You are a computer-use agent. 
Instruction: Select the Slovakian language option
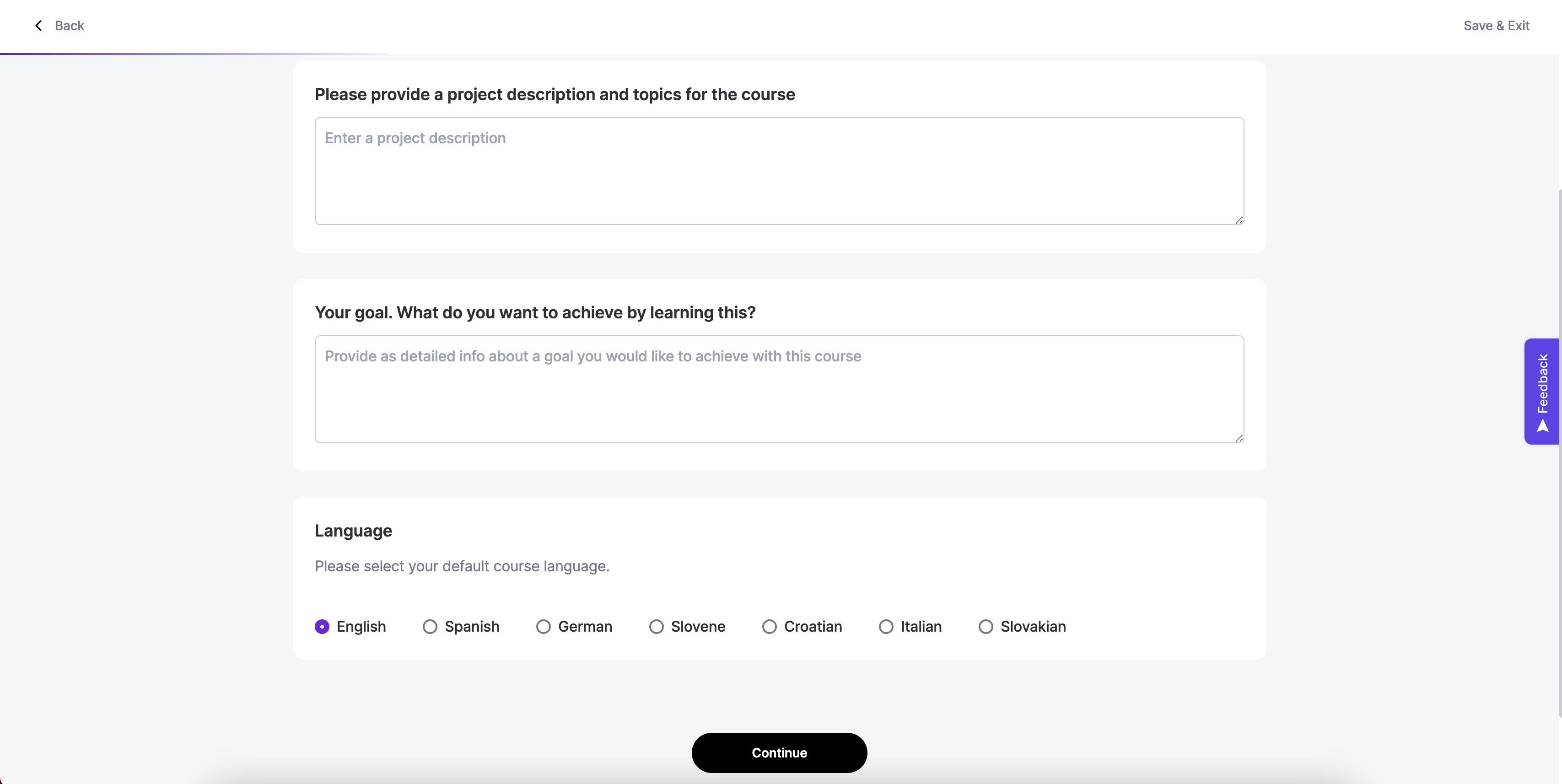pos(986,626)
